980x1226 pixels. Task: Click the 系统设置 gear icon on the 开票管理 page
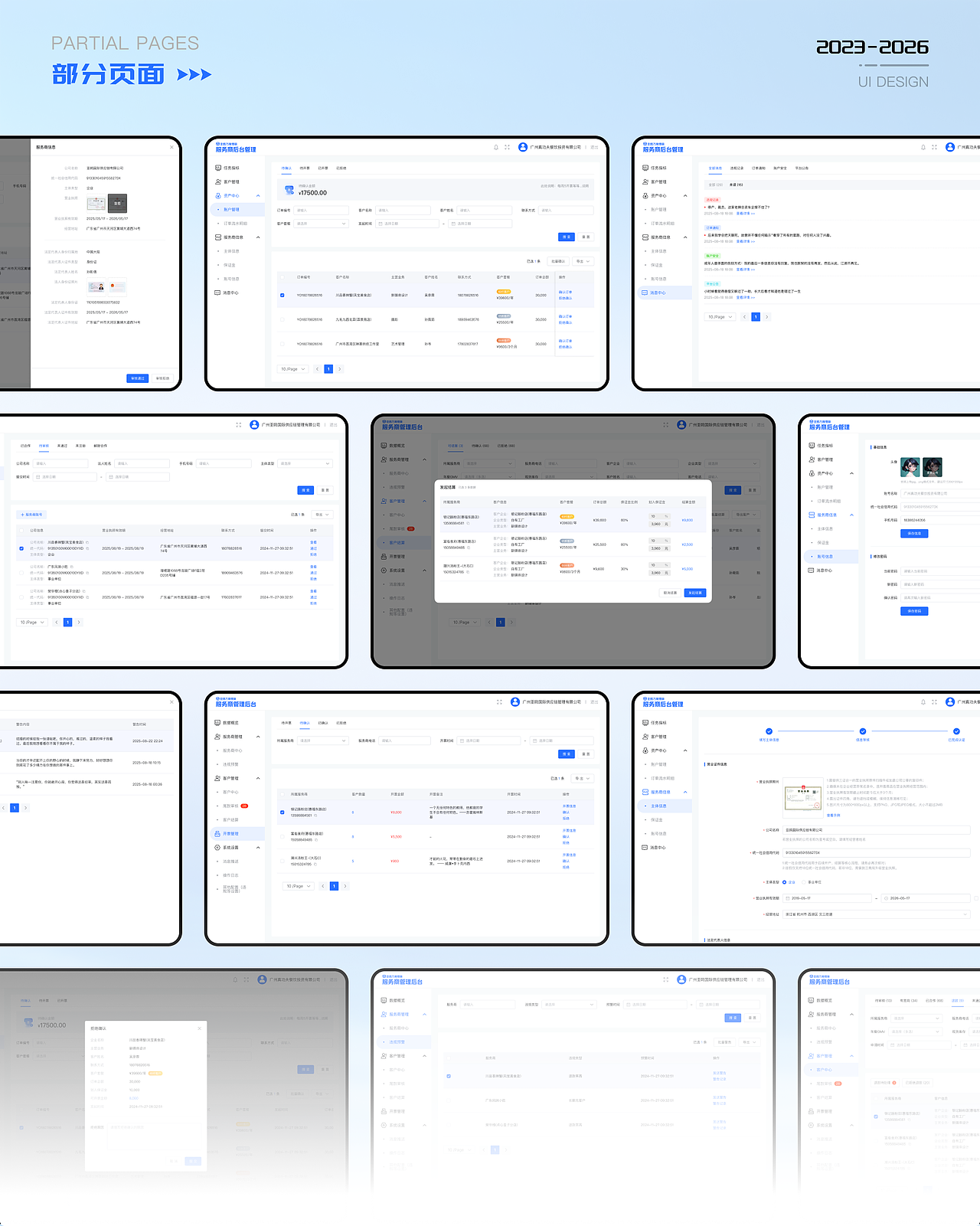(217, 848)
